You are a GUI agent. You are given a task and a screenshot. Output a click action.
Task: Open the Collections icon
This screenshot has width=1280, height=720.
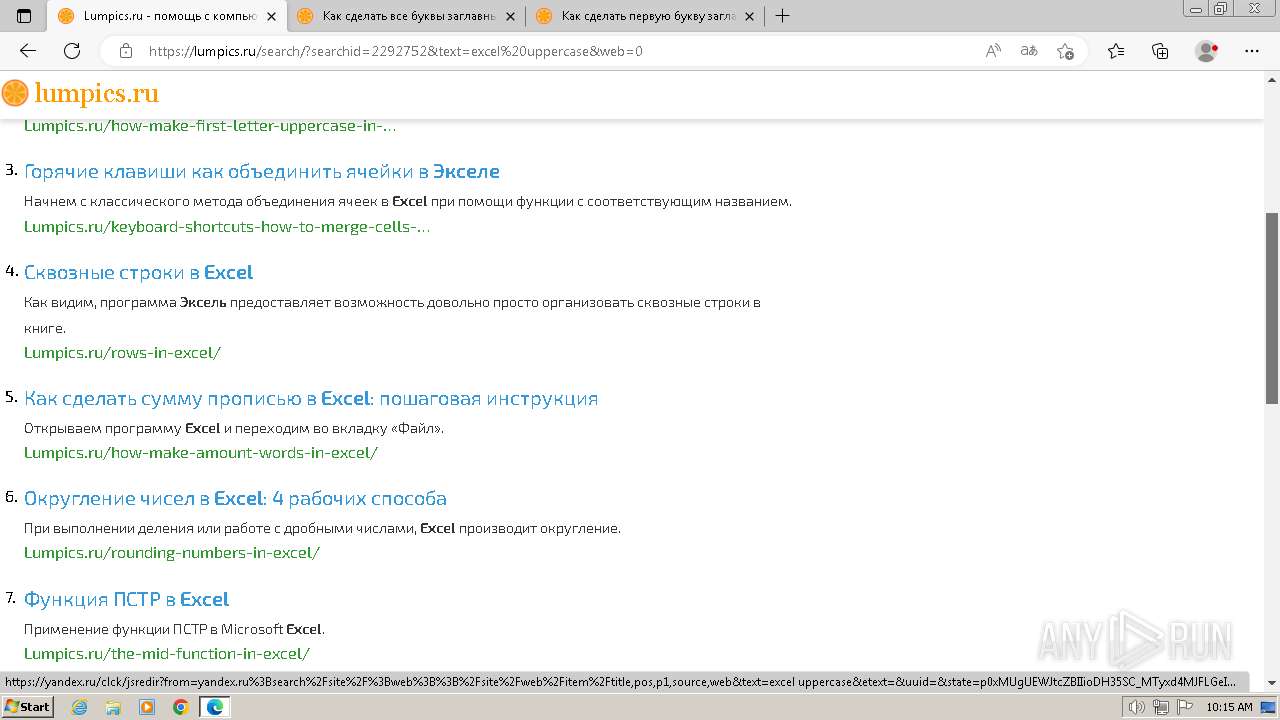tap(1160, 51)
